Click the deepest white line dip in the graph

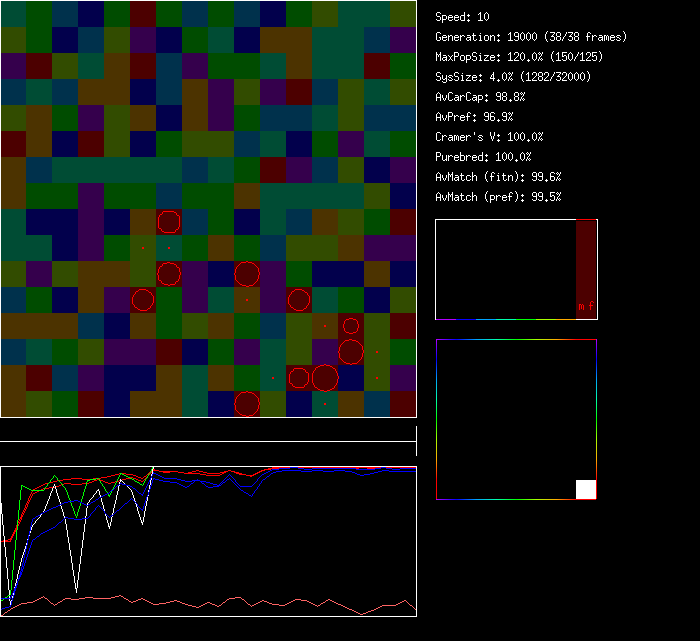point(75,589)
